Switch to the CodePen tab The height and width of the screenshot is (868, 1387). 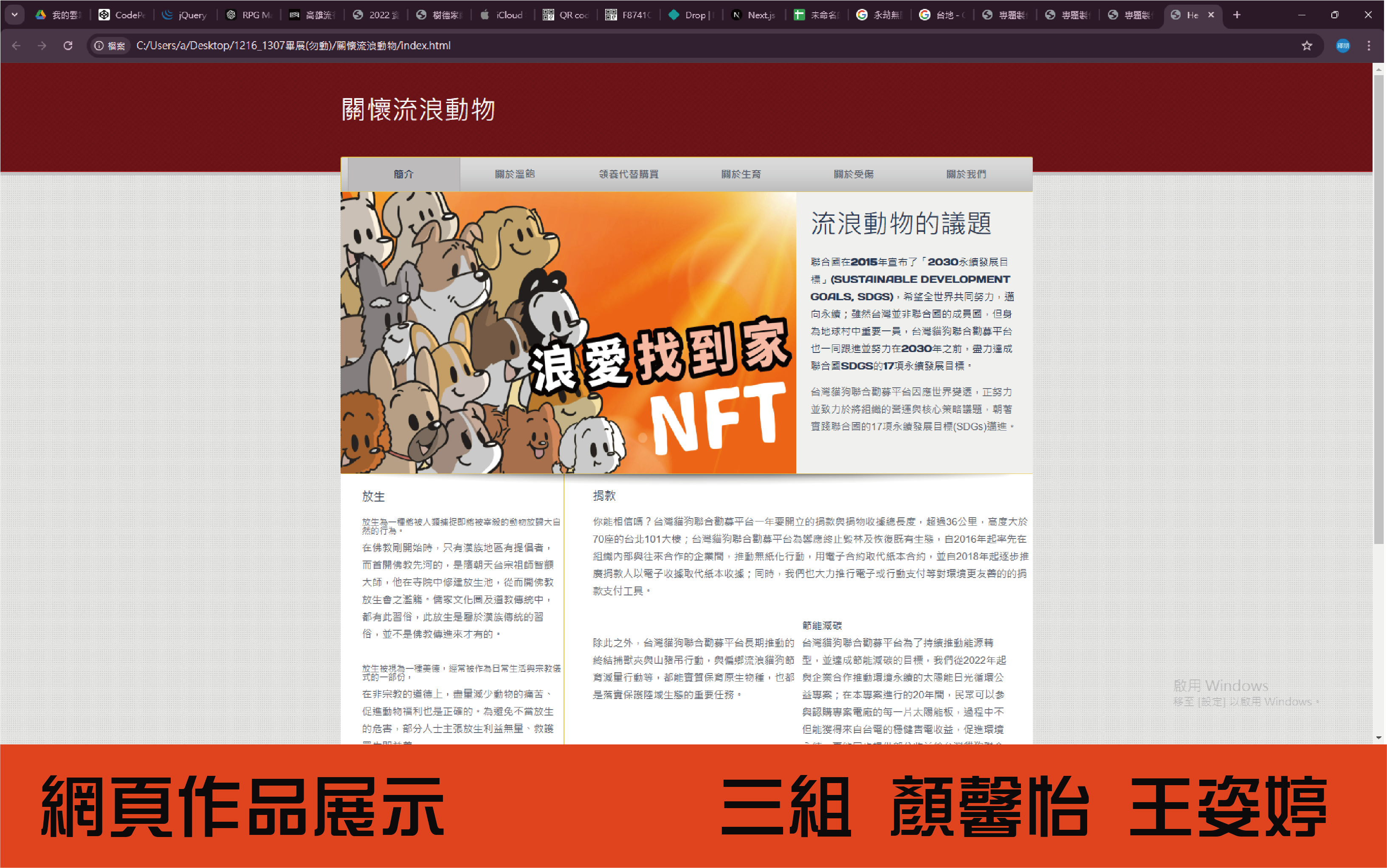tap(122, 15)
